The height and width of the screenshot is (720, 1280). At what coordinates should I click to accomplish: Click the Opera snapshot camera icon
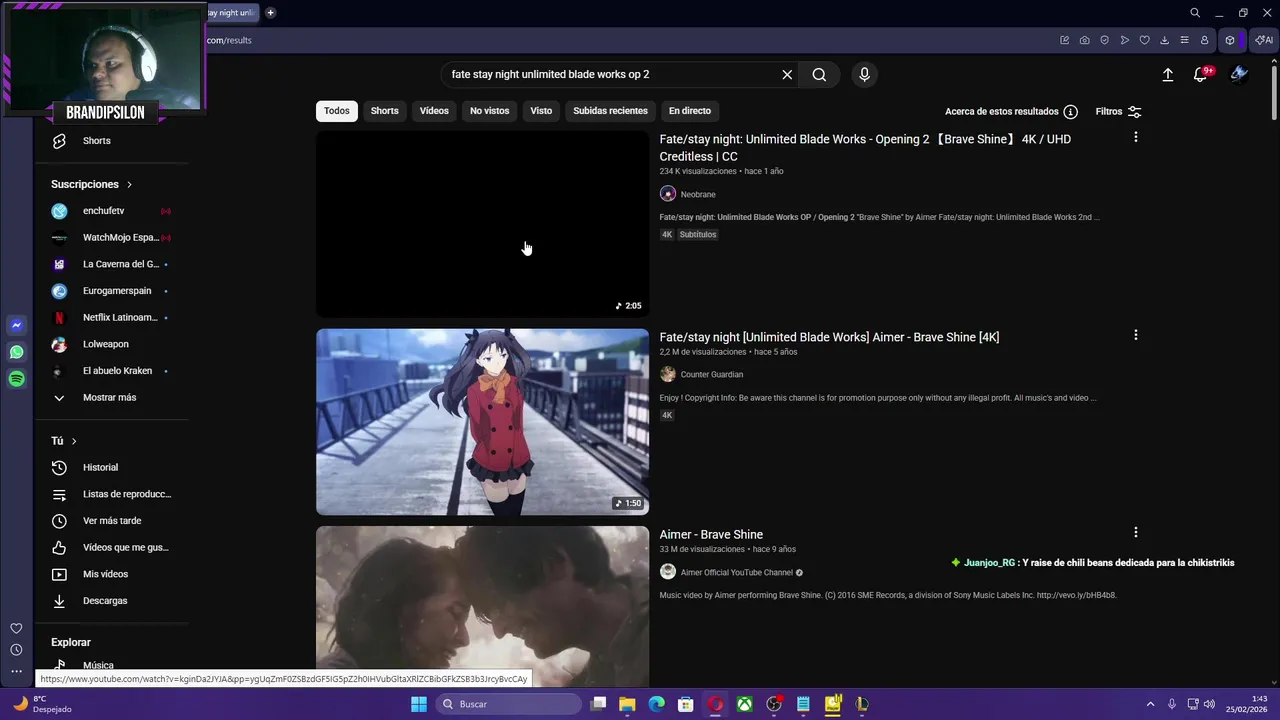[1084, 40]
